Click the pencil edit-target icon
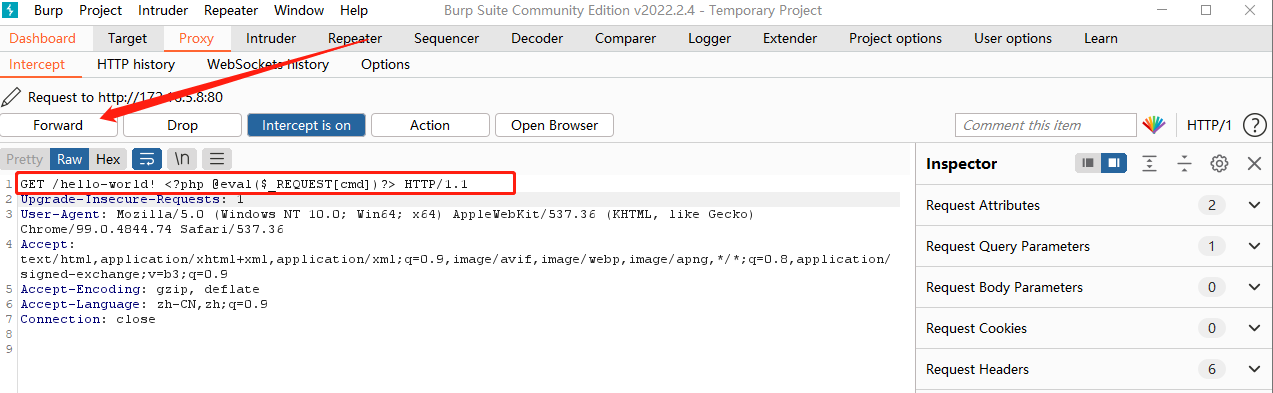Viewport: 1273px width, 393px height. pyautogui.click(x=11, y=97)
